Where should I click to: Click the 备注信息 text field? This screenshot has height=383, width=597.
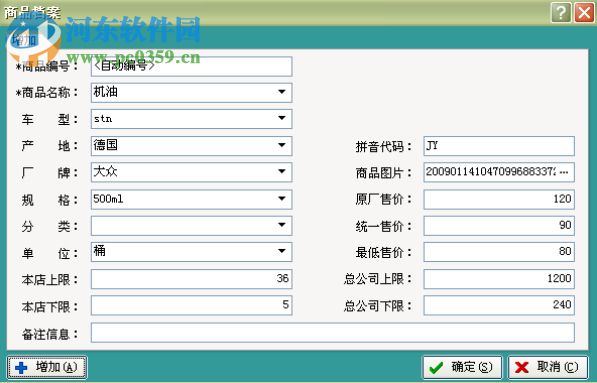332,332
